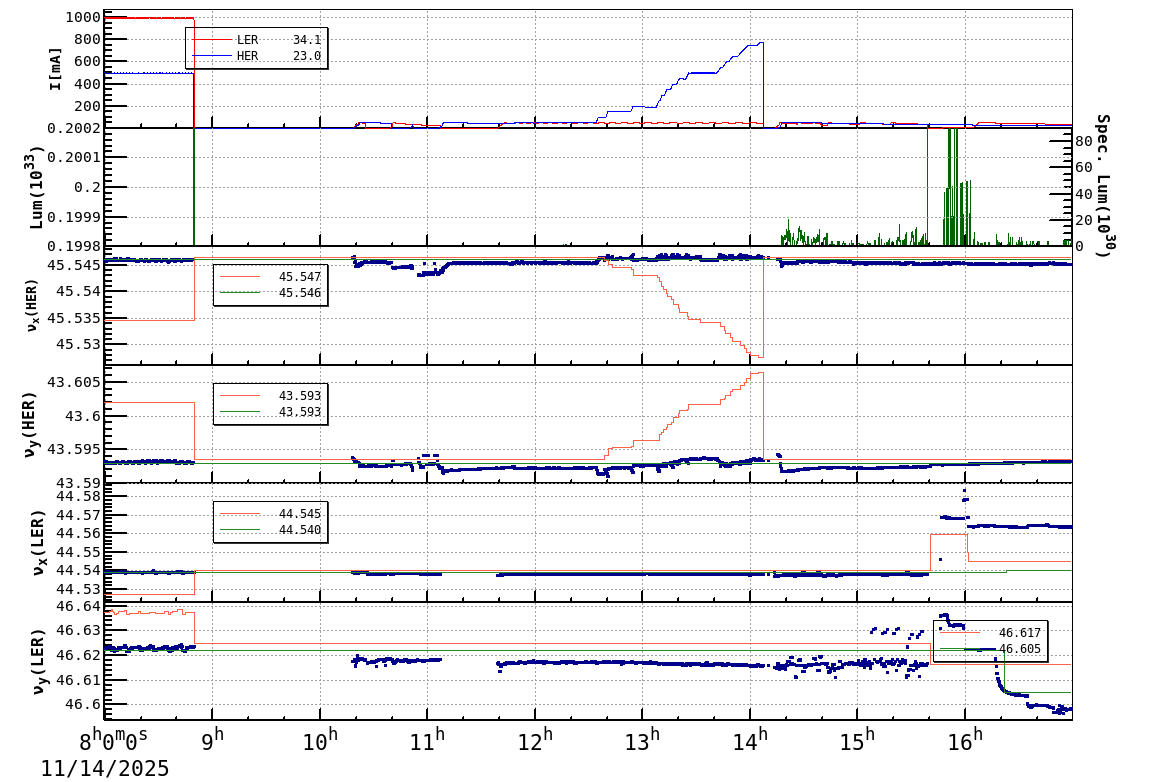Click the 46.63 tick label
The height and width of the screenshot is (782, 1154).
(79, 630)
